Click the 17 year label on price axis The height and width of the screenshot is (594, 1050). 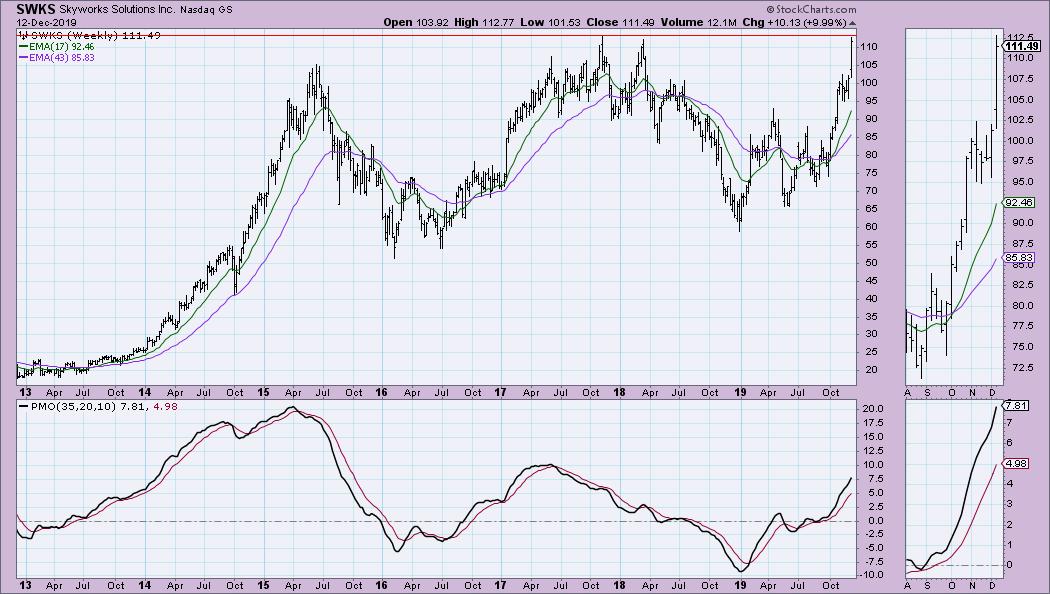(500, 392)
